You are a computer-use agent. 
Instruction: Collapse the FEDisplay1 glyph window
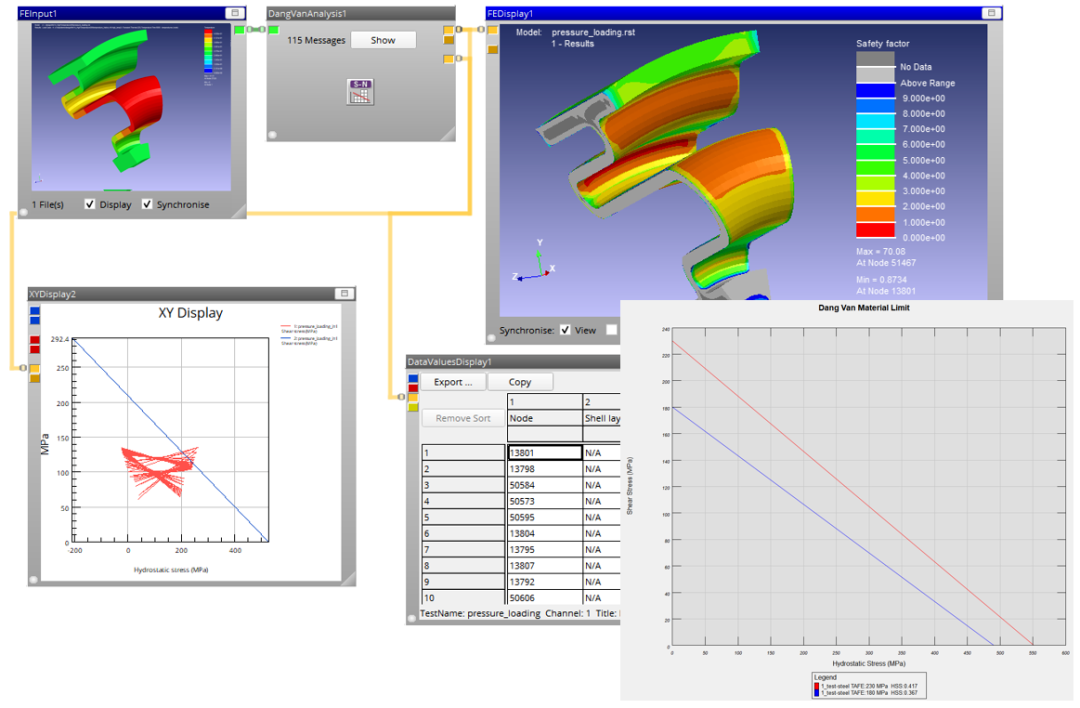coord(990,13)
